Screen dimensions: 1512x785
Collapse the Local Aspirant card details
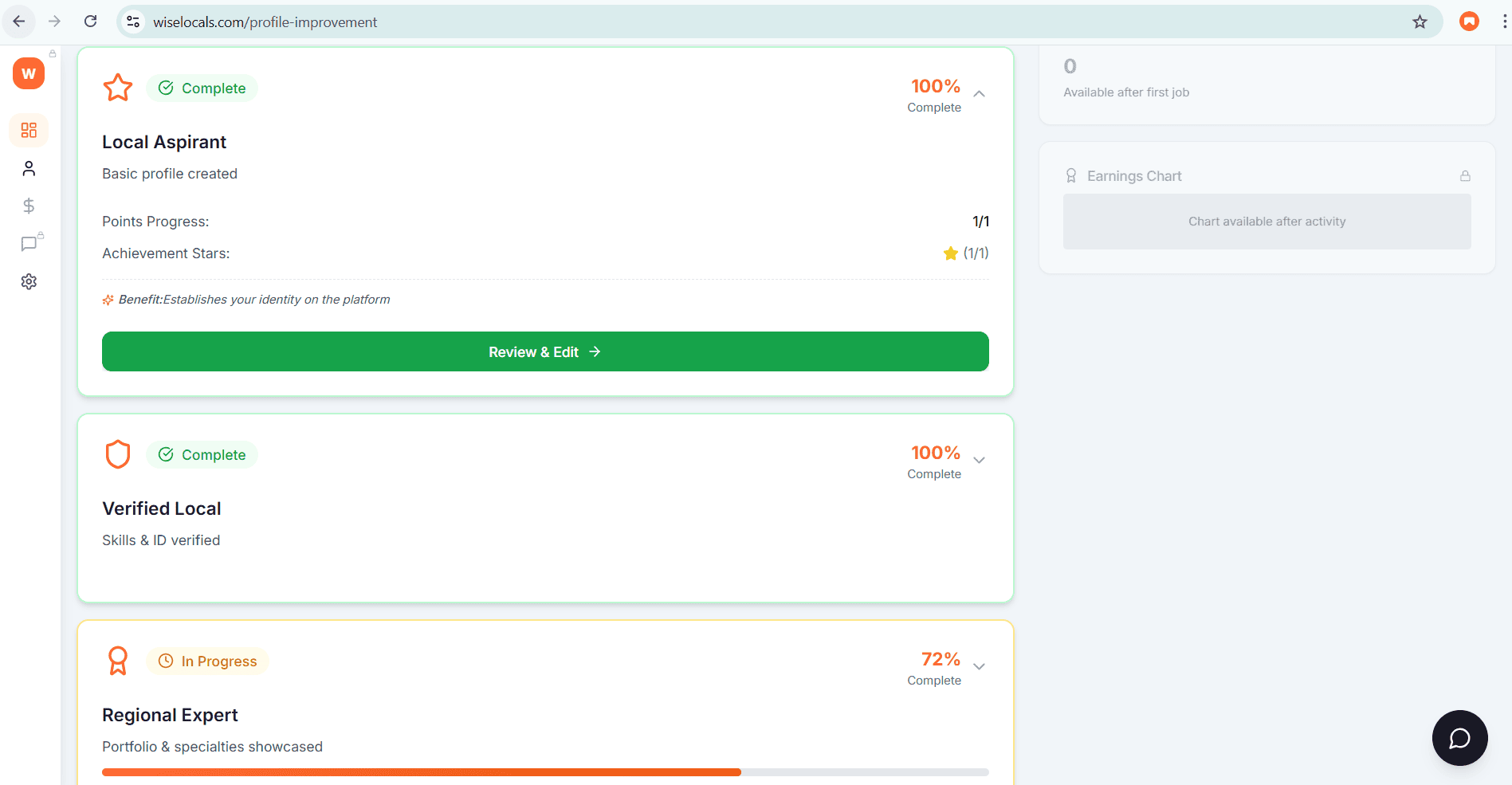[979, 94]
